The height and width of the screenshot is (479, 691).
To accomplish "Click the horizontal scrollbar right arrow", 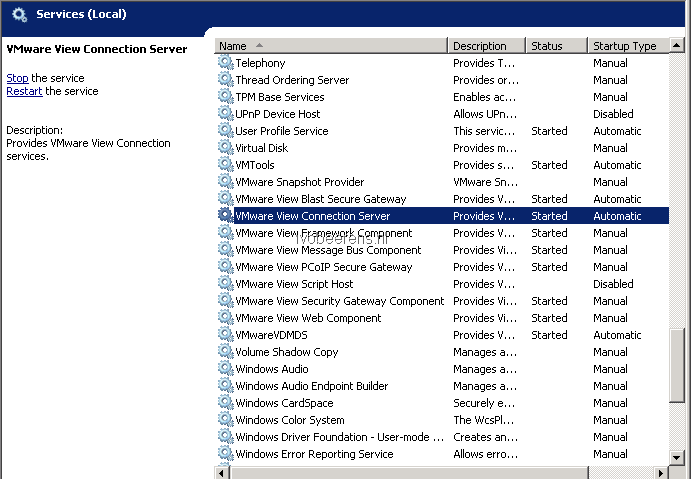I will (661, 473).
